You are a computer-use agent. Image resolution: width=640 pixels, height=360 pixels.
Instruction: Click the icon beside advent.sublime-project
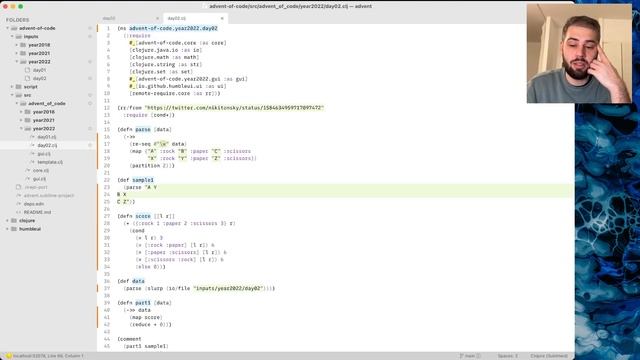coord(19,196)
